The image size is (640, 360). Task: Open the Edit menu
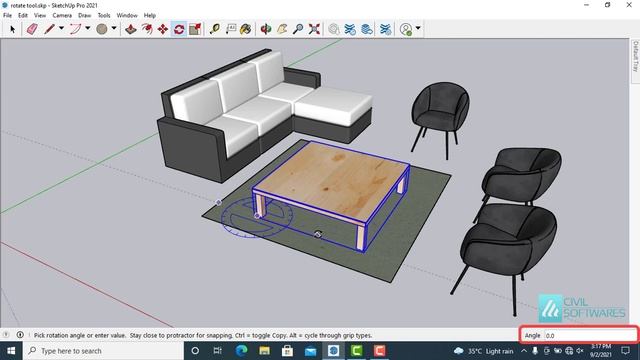click(23, 16)
